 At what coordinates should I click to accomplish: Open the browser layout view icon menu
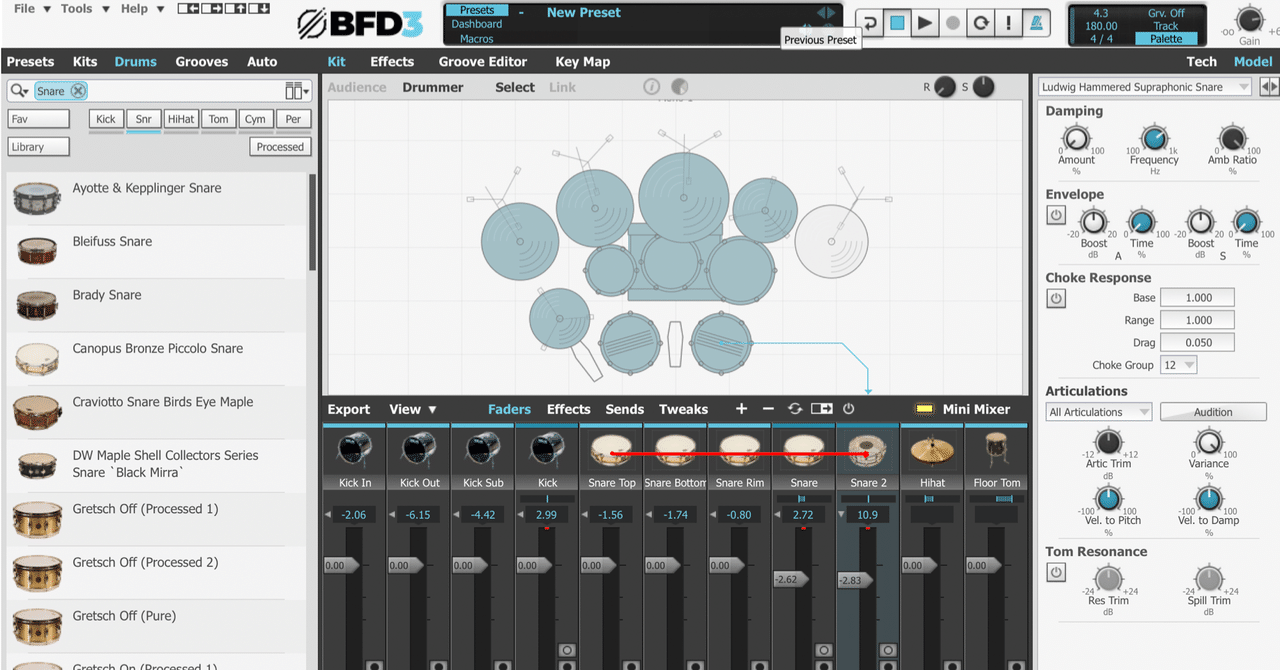[x=297, y=91]
